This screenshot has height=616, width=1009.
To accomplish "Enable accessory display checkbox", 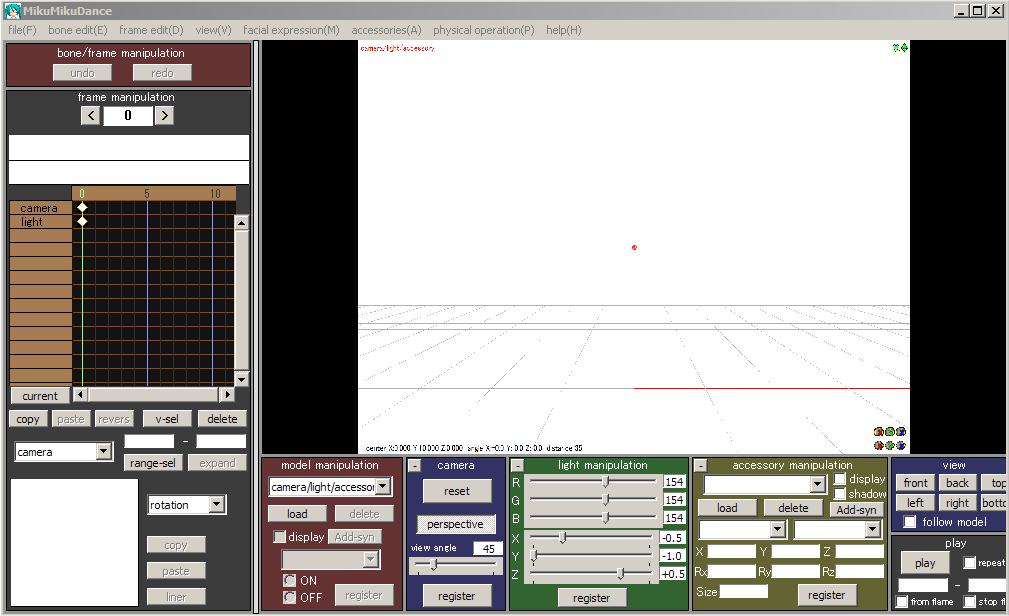I will point(840,479).
